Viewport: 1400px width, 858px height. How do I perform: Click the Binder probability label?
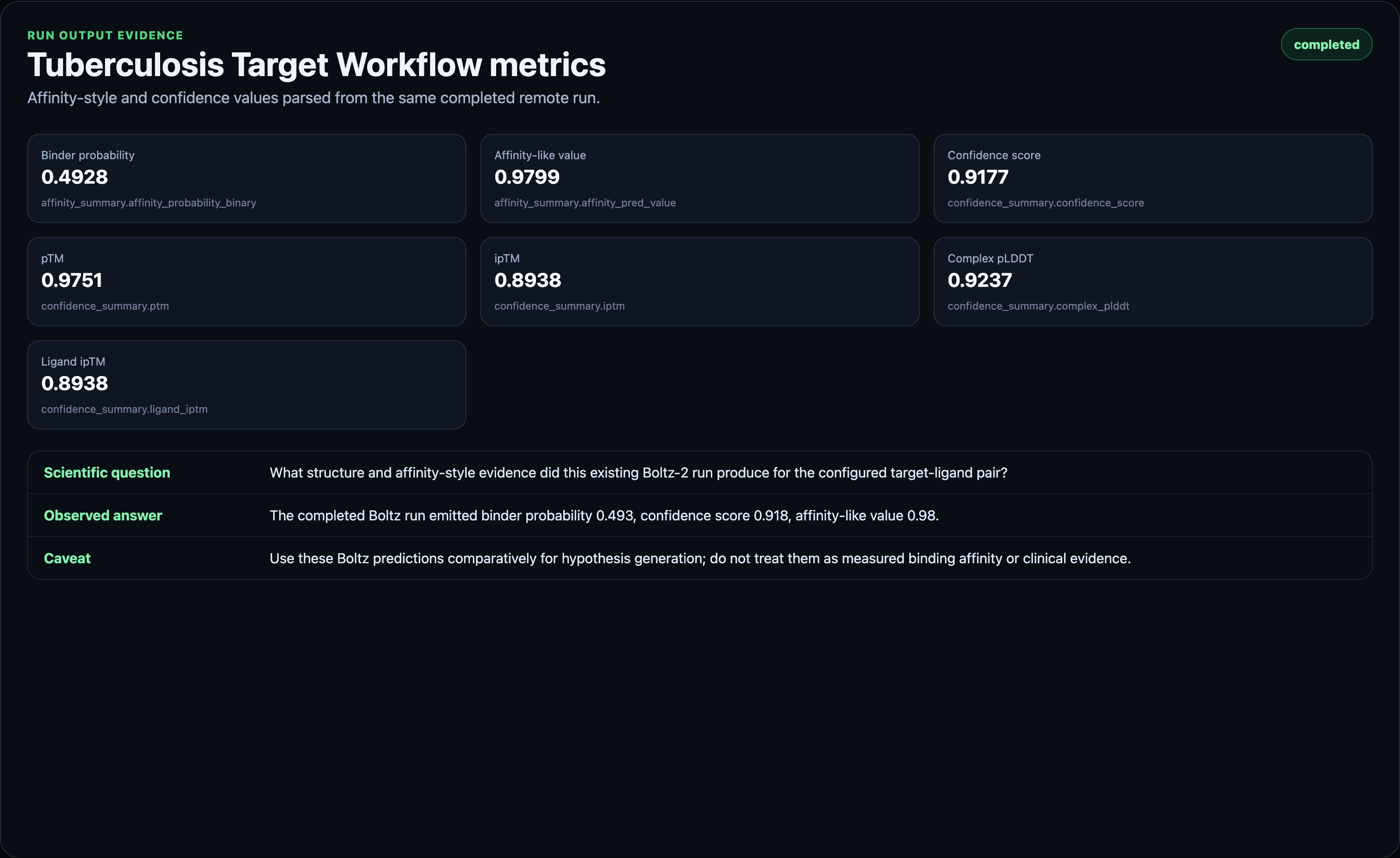pos(87,155)
